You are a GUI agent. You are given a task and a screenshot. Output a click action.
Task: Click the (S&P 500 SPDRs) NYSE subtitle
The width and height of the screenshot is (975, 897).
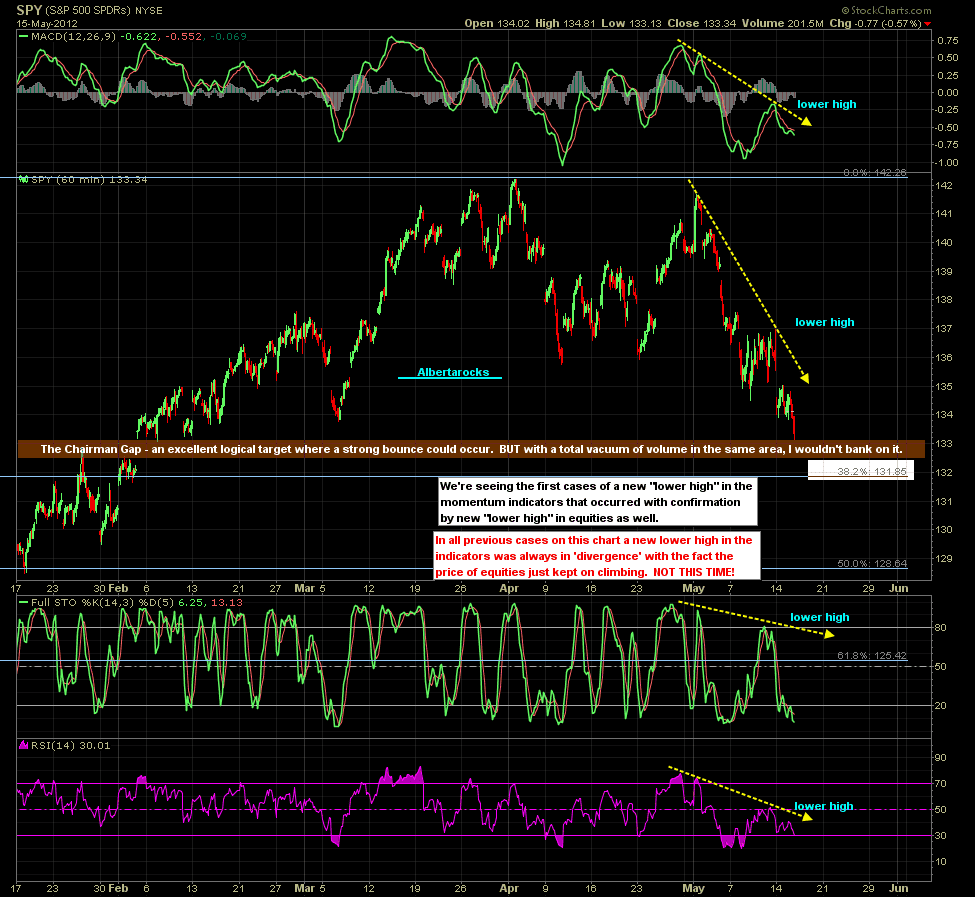[x=104, y=11]
